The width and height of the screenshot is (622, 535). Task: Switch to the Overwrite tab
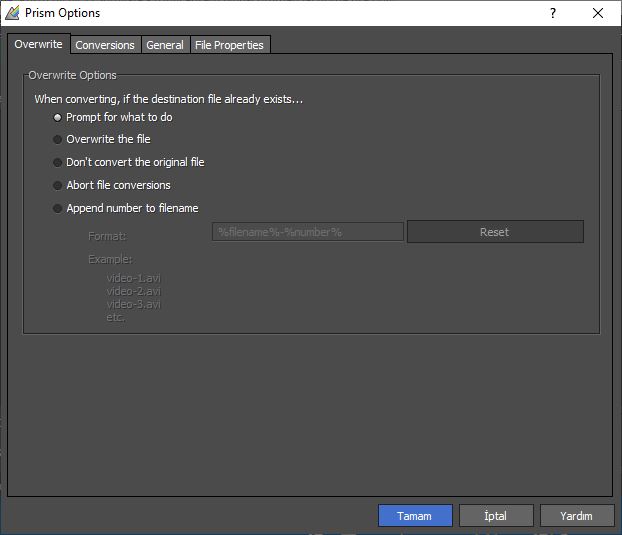pyautogui.click(x=38, y=44)
